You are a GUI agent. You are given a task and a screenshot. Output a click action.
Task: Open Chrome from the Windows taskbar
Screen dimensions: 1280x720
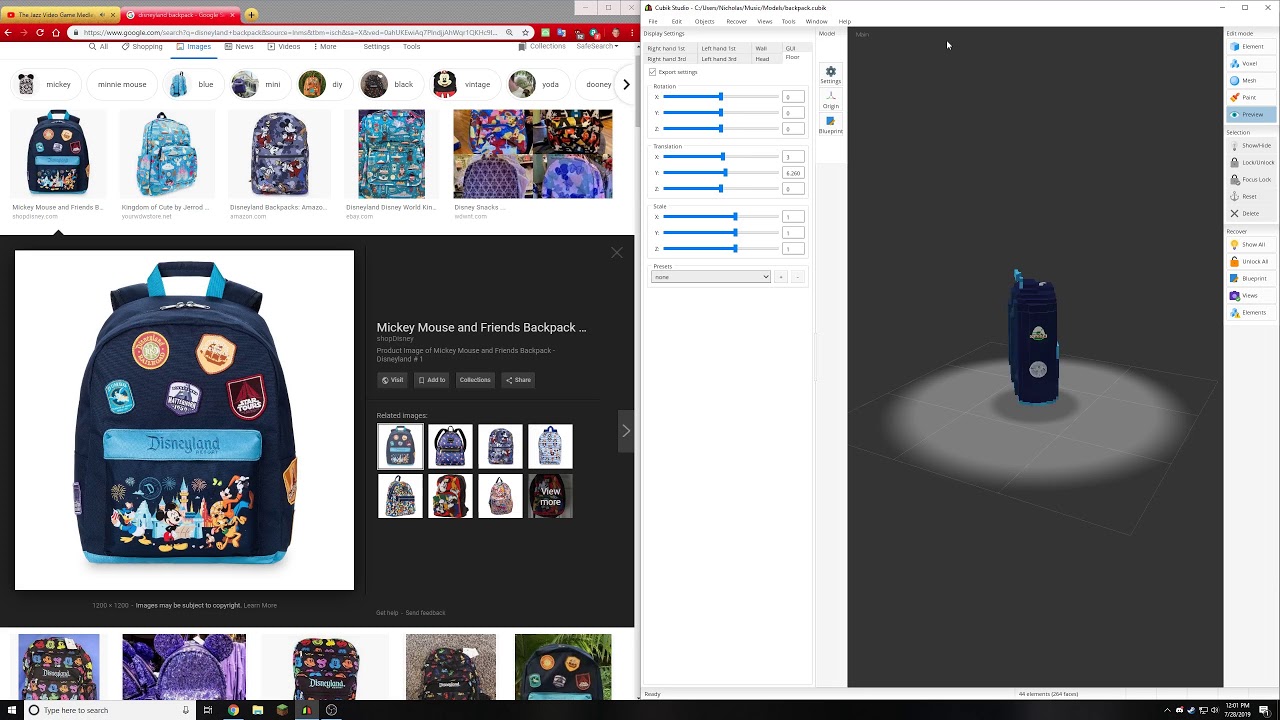[233, 710]
